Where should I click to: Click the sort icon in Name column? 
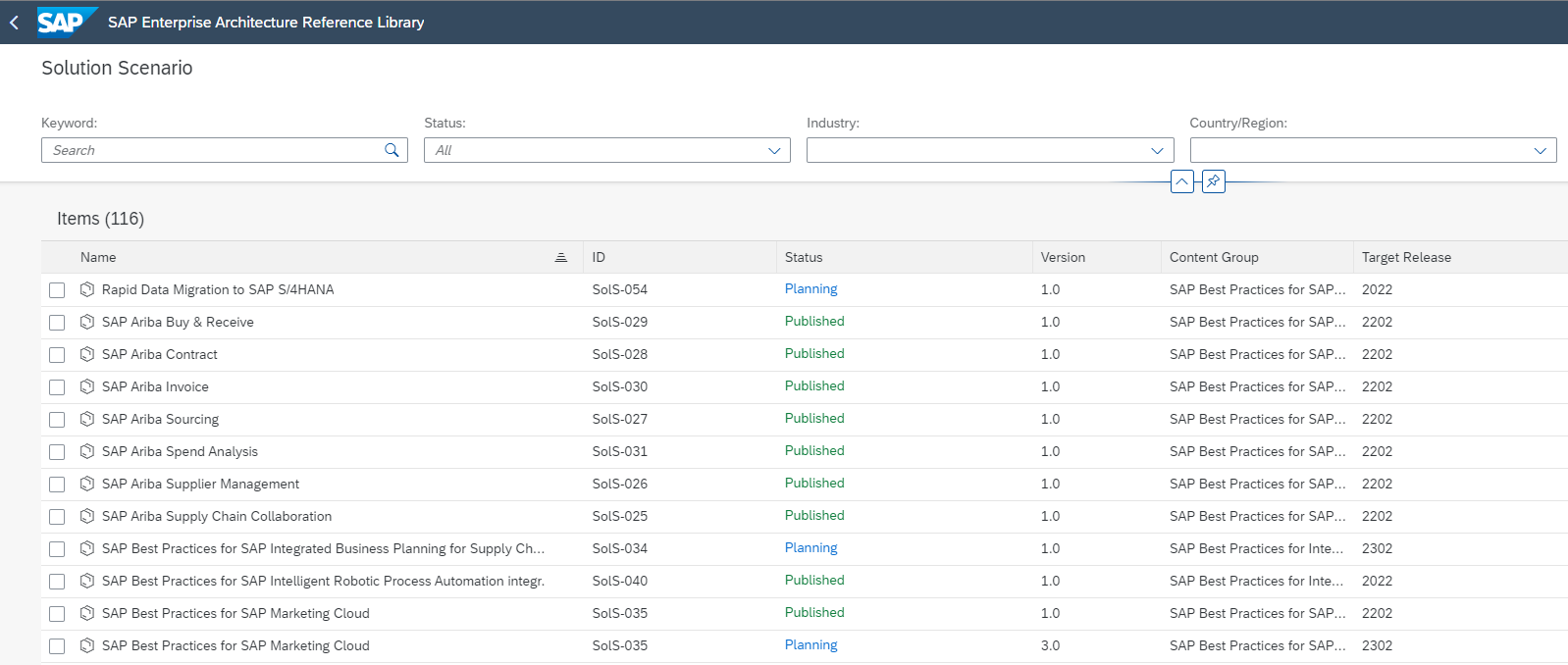tap(561, 257)
